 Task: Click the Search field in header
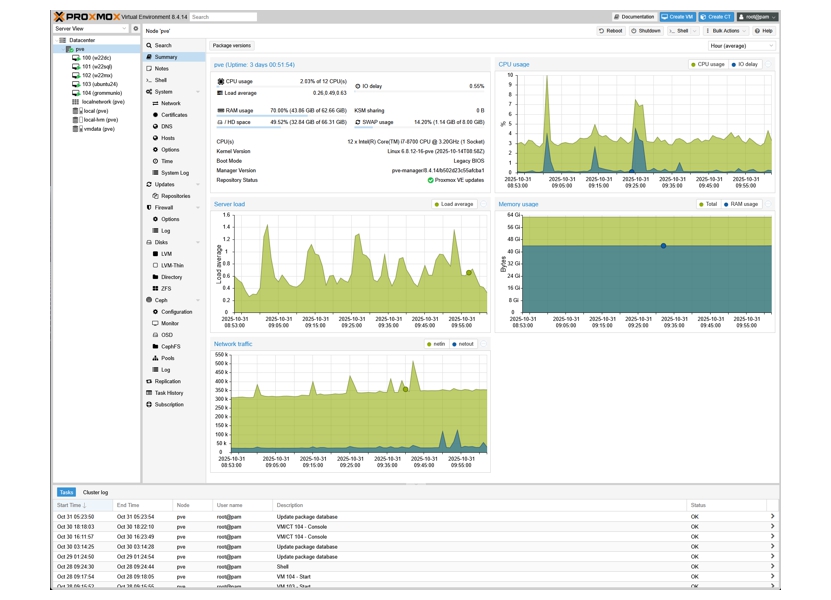pyautogui.click(x=223, y=17)
